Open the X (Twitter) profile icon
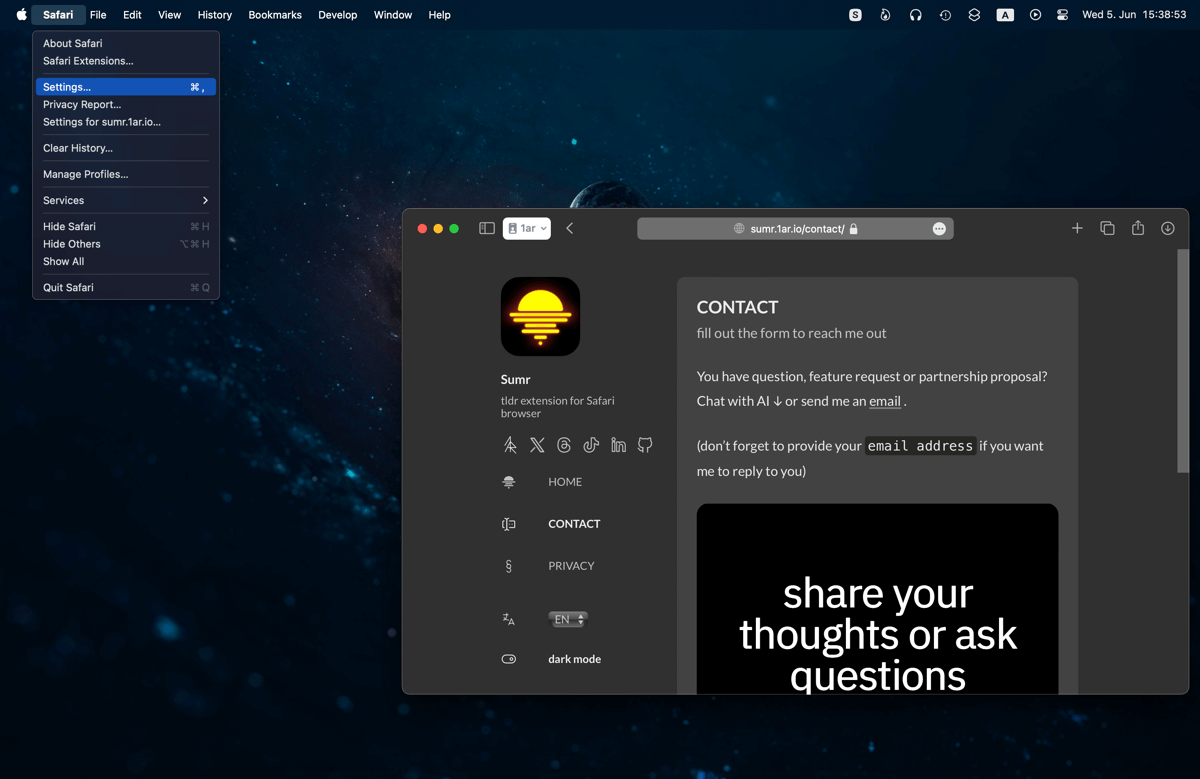Viewport: 1200px width, 779px height. 537,445
